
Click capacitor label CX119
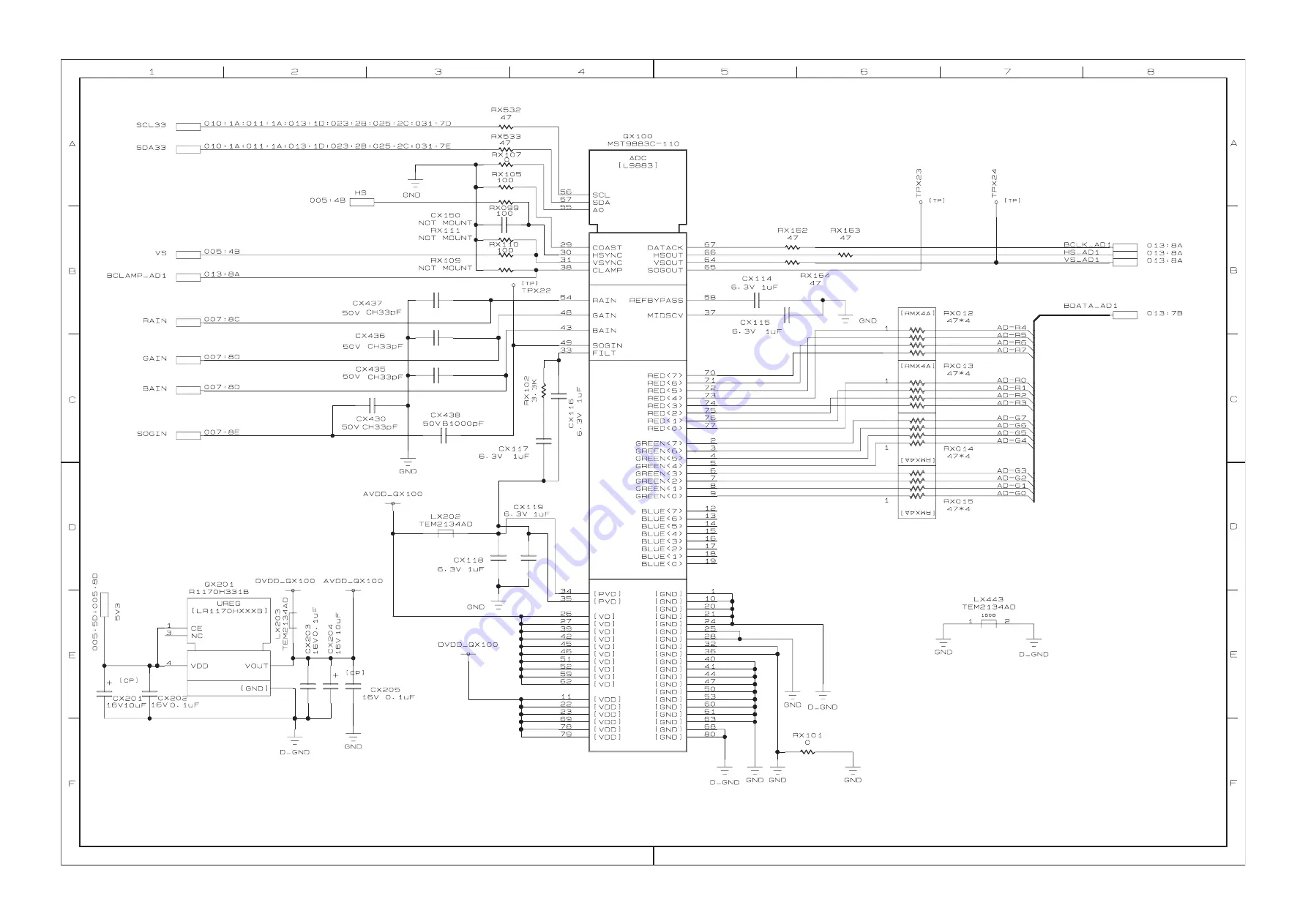(528, 506)
